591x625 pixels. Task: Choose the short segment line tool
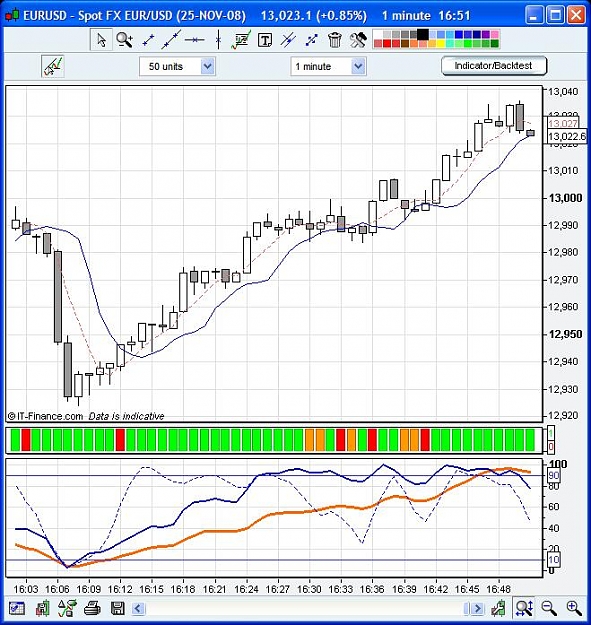148,40
